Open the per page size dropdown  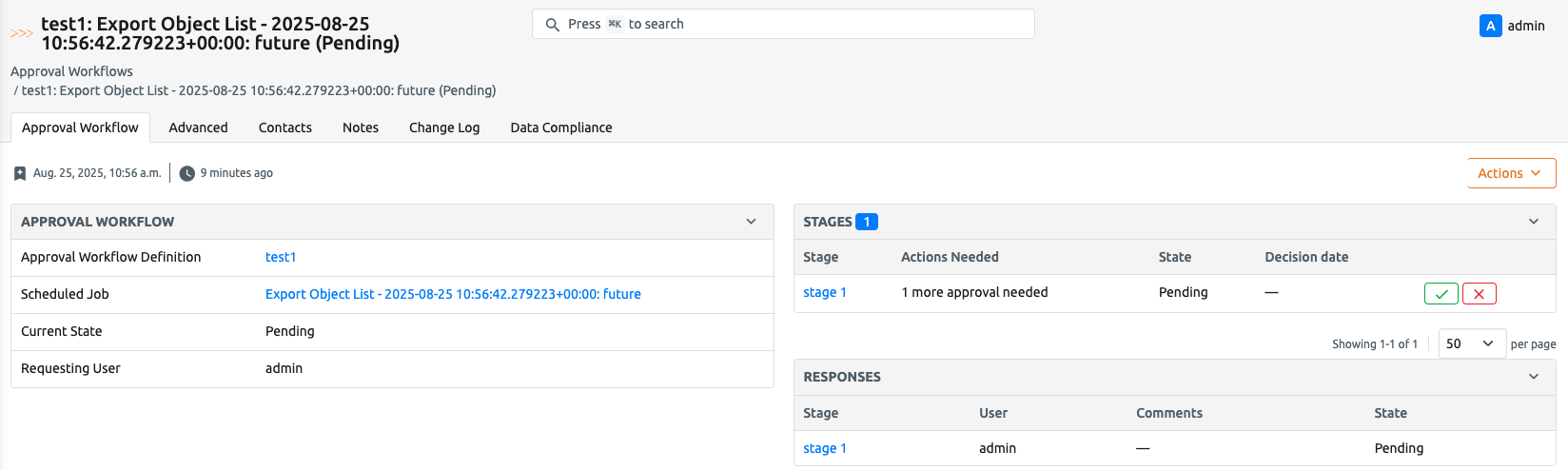coord(1471,343)
